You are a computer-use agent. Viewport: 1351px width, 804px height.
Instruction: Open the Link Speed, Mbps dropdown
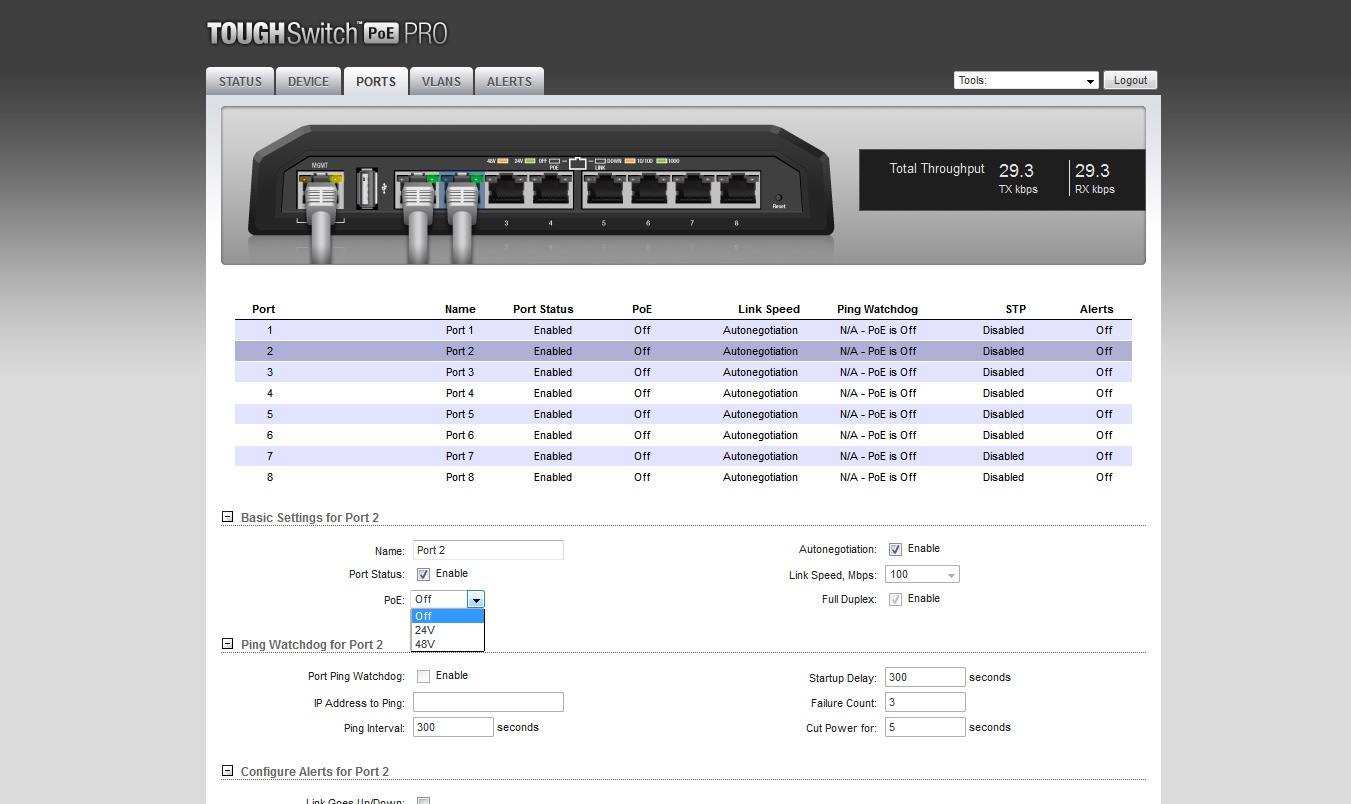click(922, 574)
